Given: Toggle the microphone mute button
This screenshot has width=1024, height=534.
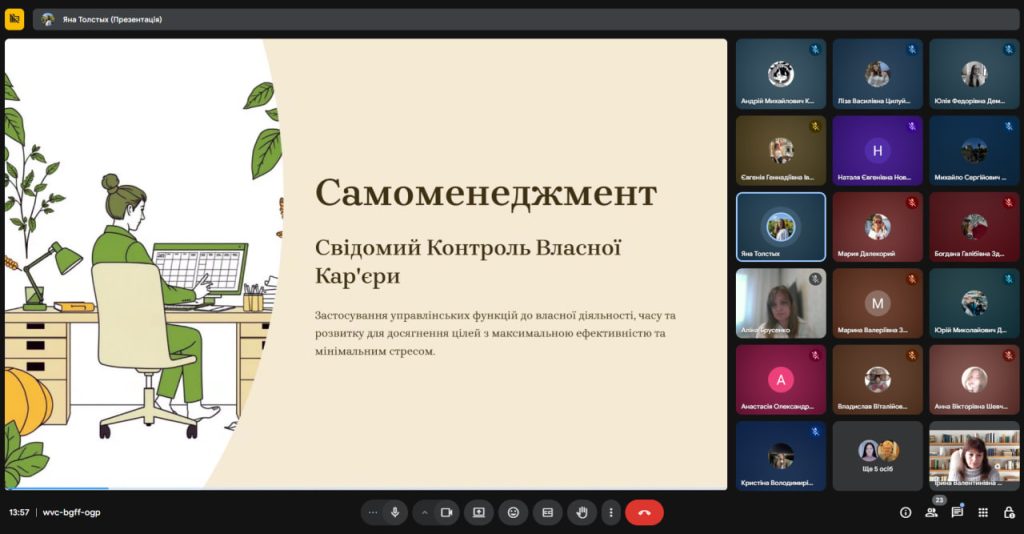Looking at the screenshot, I should [x=395, y=512].
